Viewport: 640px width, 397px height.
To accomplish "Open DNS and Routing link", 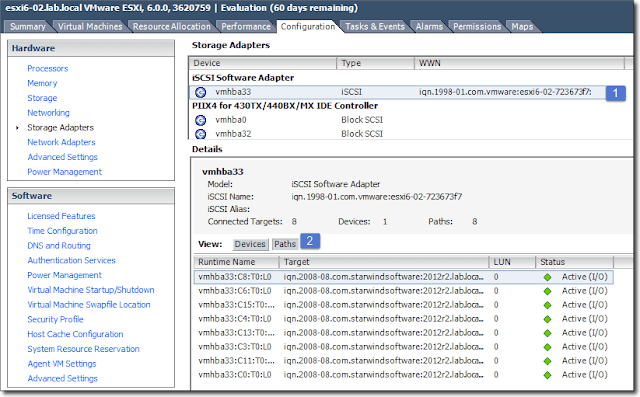I will point(59,246).
